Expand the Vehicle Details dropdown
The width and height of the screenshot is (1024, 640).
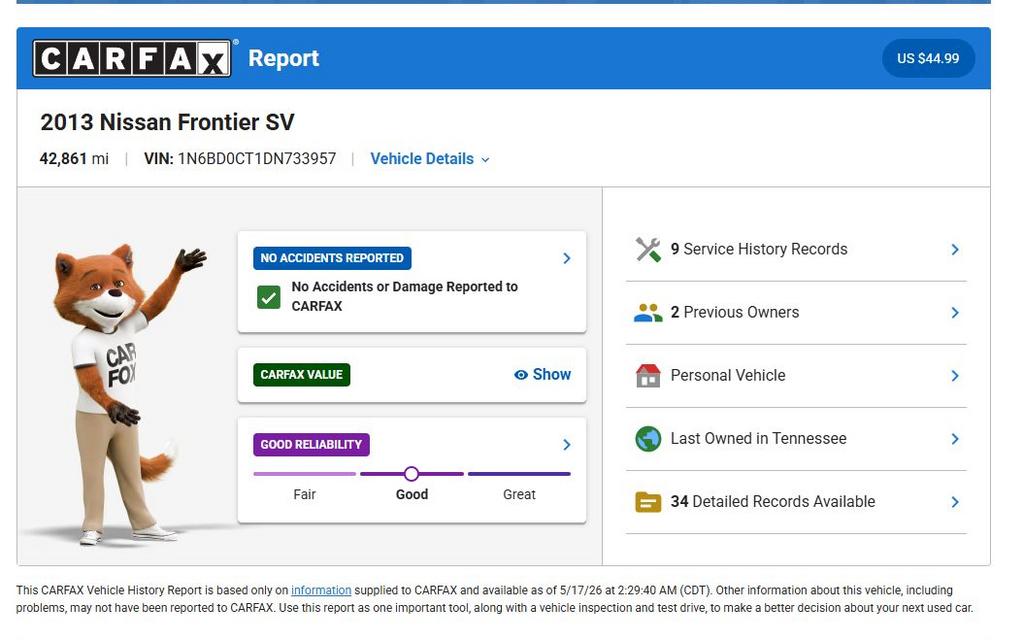(x=430, y=159)
